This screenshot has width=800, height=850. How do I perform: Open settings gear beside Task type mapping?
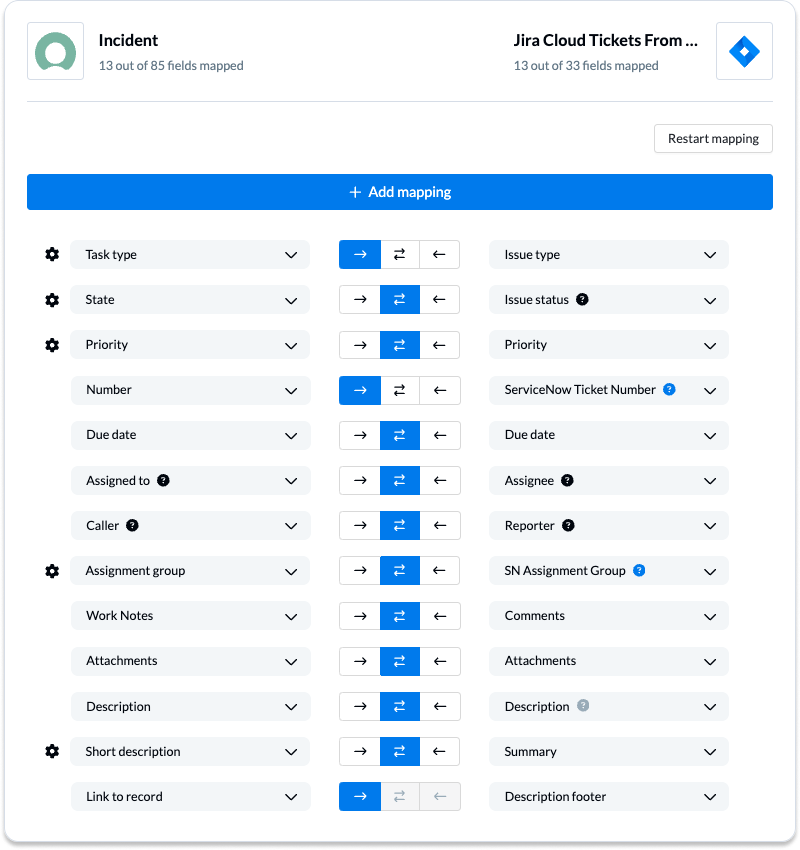[x=52, y=254]
